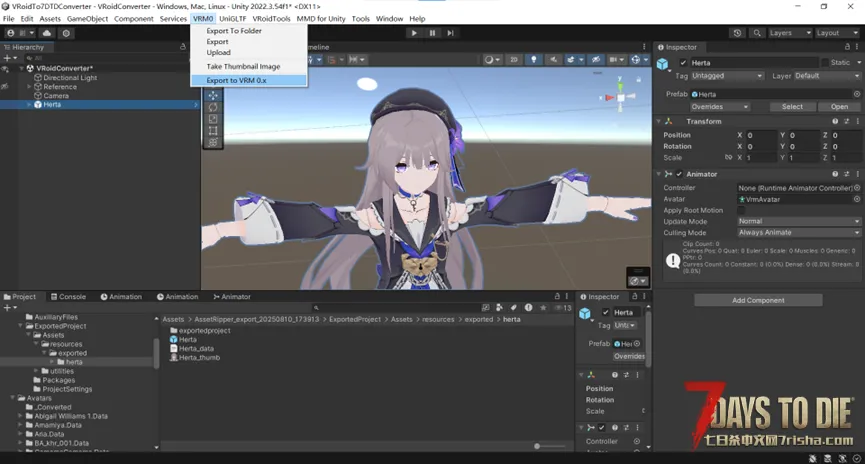The width and height of the screenshot is (865, 464).
Task: Open Transform component preset icon
Action: pos(846,121)
